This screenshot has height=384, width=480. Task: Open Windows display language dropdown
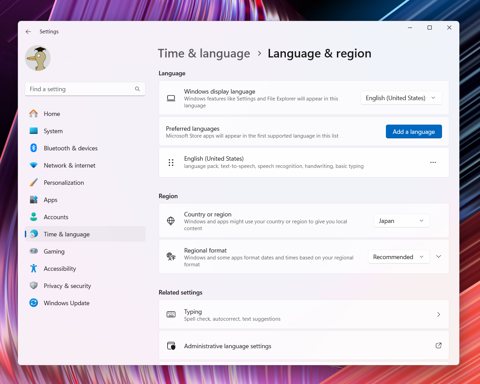(401, 98)
